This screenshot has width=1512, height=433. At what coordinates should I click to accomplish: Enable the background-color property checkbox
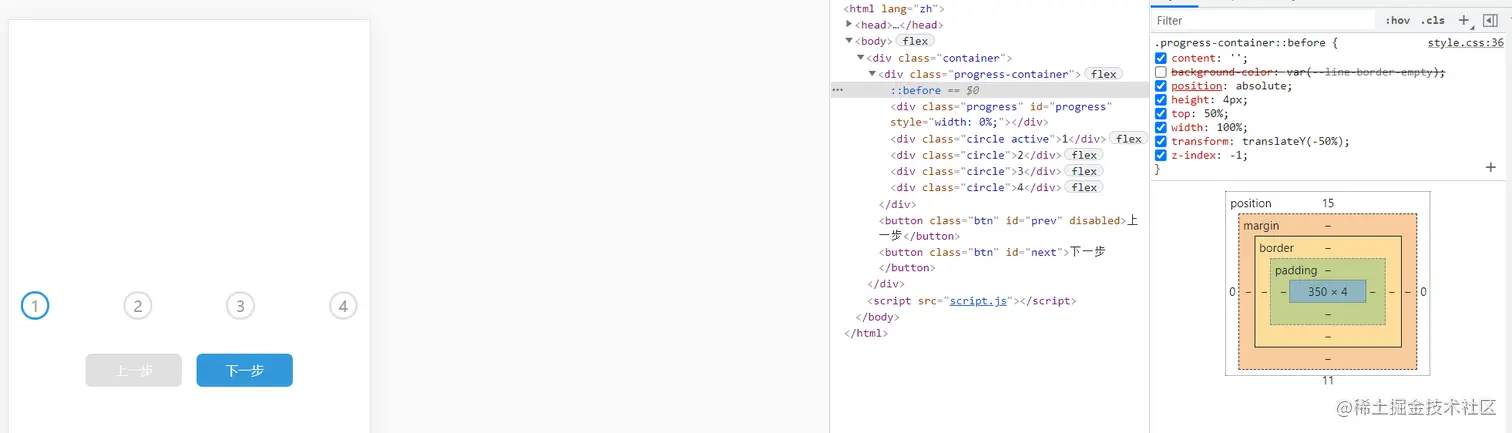click(x=1161, y=72)
